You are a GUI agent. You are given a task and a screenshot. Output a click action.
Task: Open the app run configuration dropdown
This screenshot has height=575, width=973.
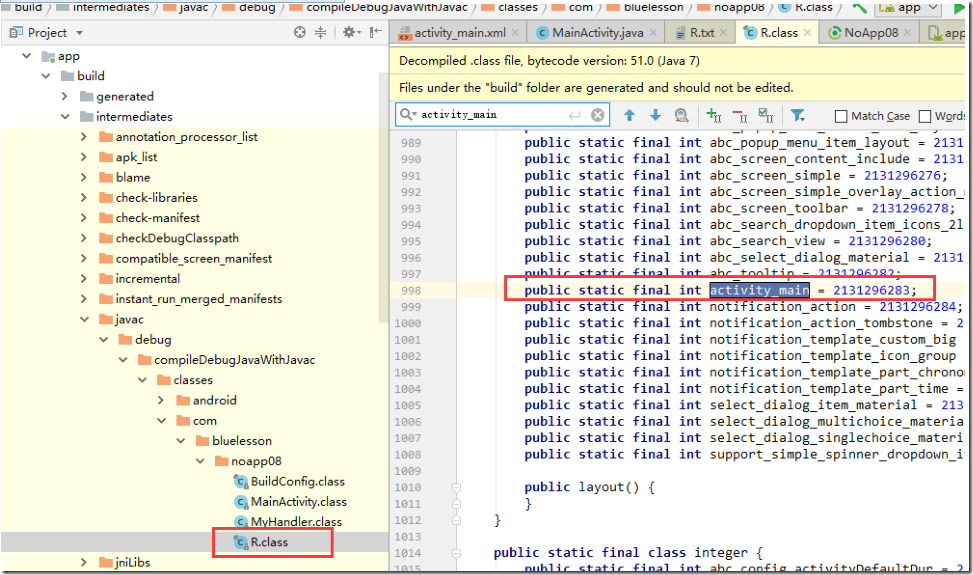(908, 8)
